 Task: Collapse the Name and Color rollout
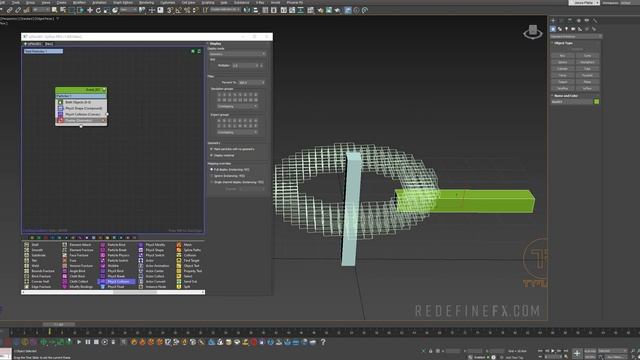coord(565,96)
